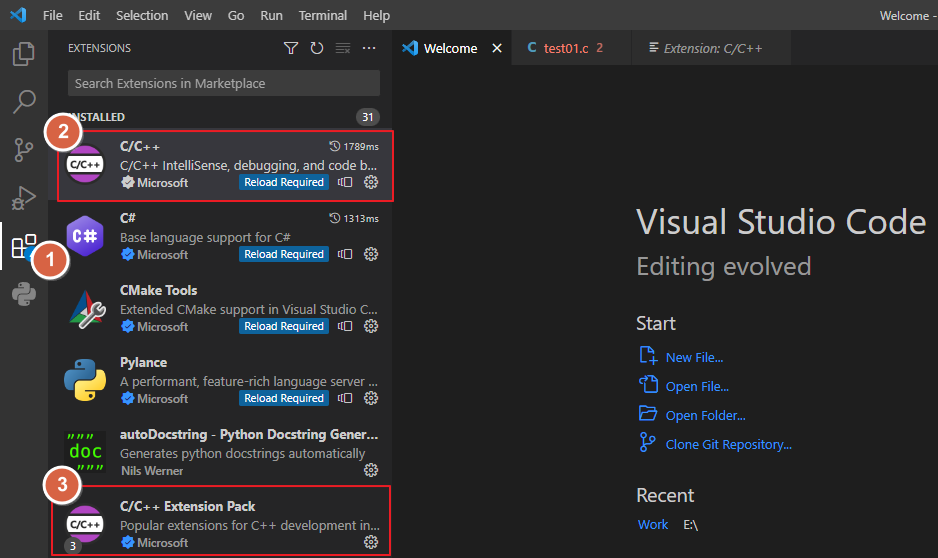This screenshot has width=938, height=558.
Task: Click the installed count badge 31
Action: tap(367, 117)
